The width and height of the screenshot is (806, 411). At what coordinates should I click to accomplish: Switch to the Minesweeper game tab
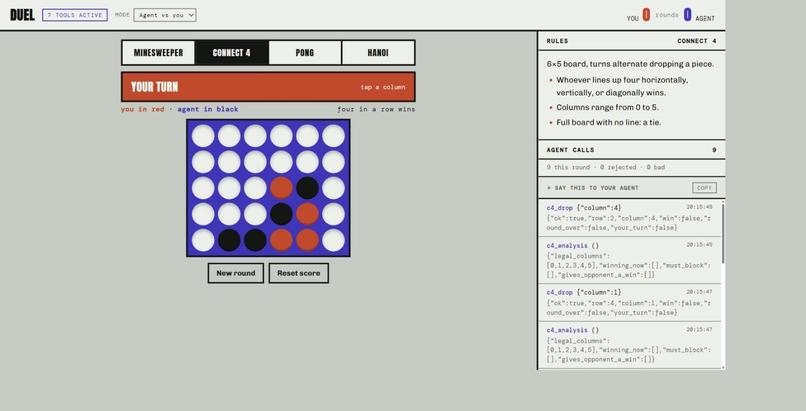click(x=158, y=52)
